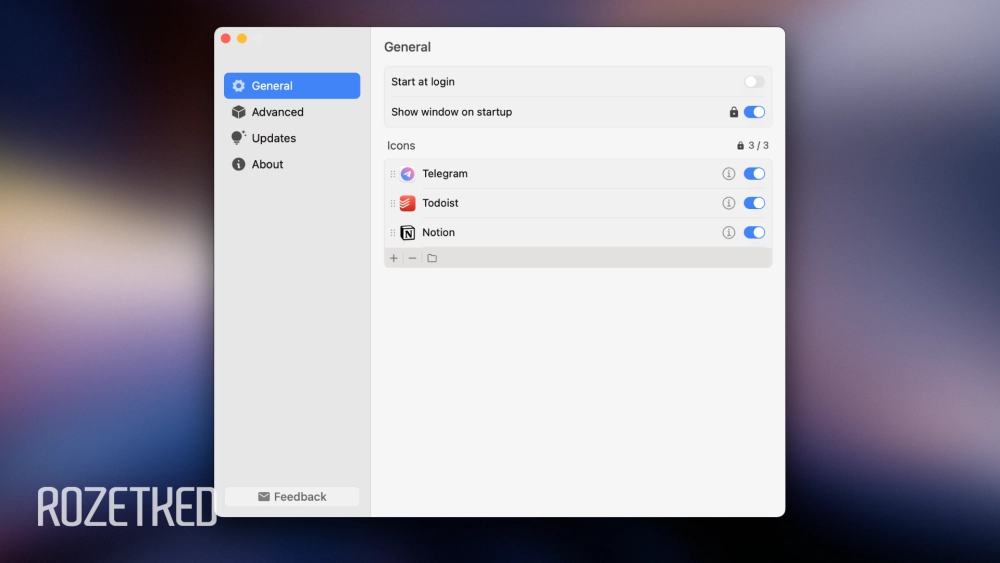
Task: Switch off the Notion toggle
Action: (754, 233)
